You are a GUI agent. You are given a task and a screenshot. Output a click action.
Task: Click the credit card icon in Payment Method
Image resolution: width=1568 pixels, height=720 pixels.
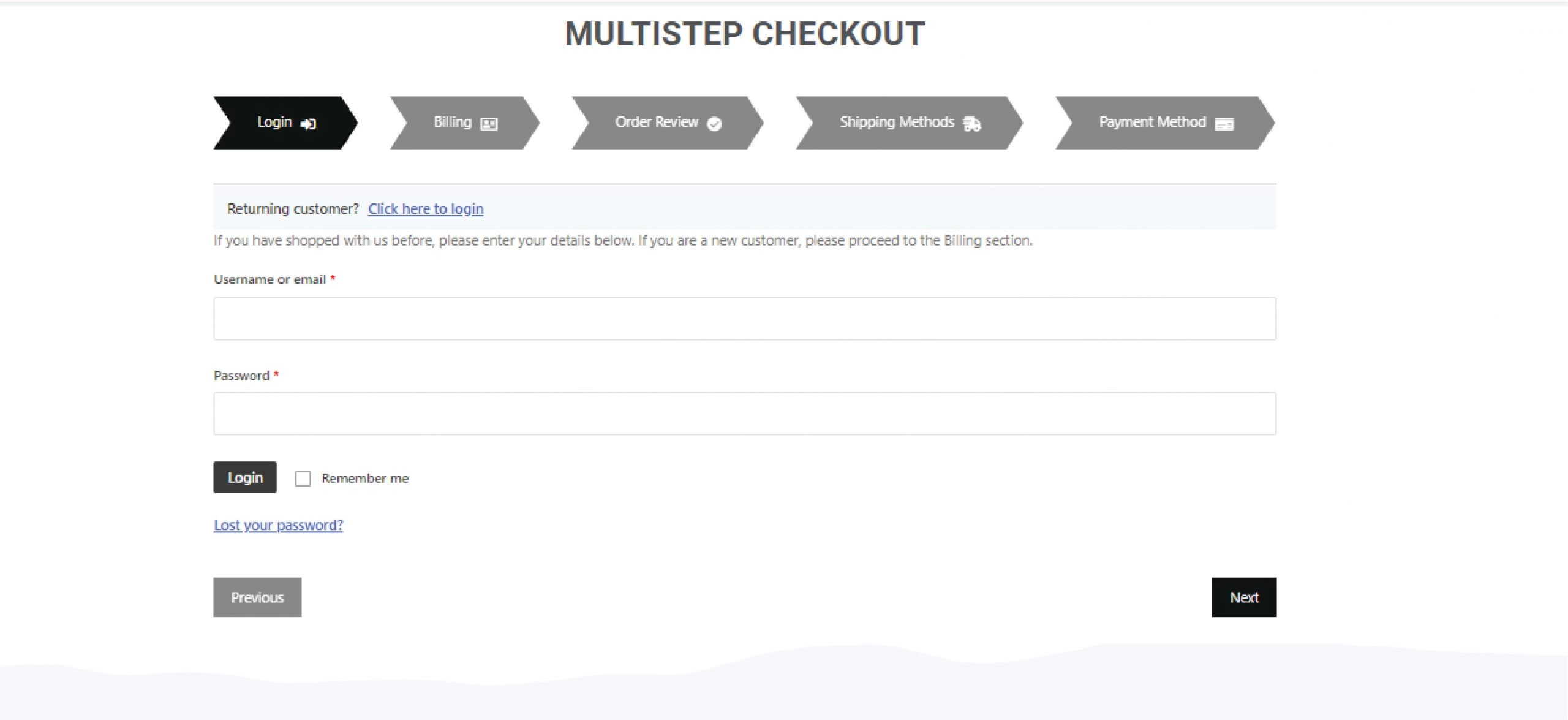tap(1224, 124)
